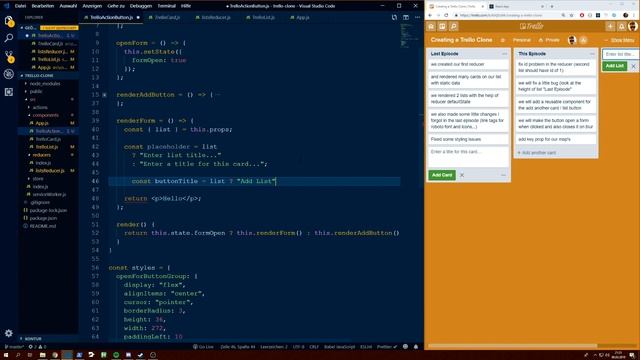This screenshot has width=640, height=360.
Task: Cancel the add card form X
Action: [462, 175]
